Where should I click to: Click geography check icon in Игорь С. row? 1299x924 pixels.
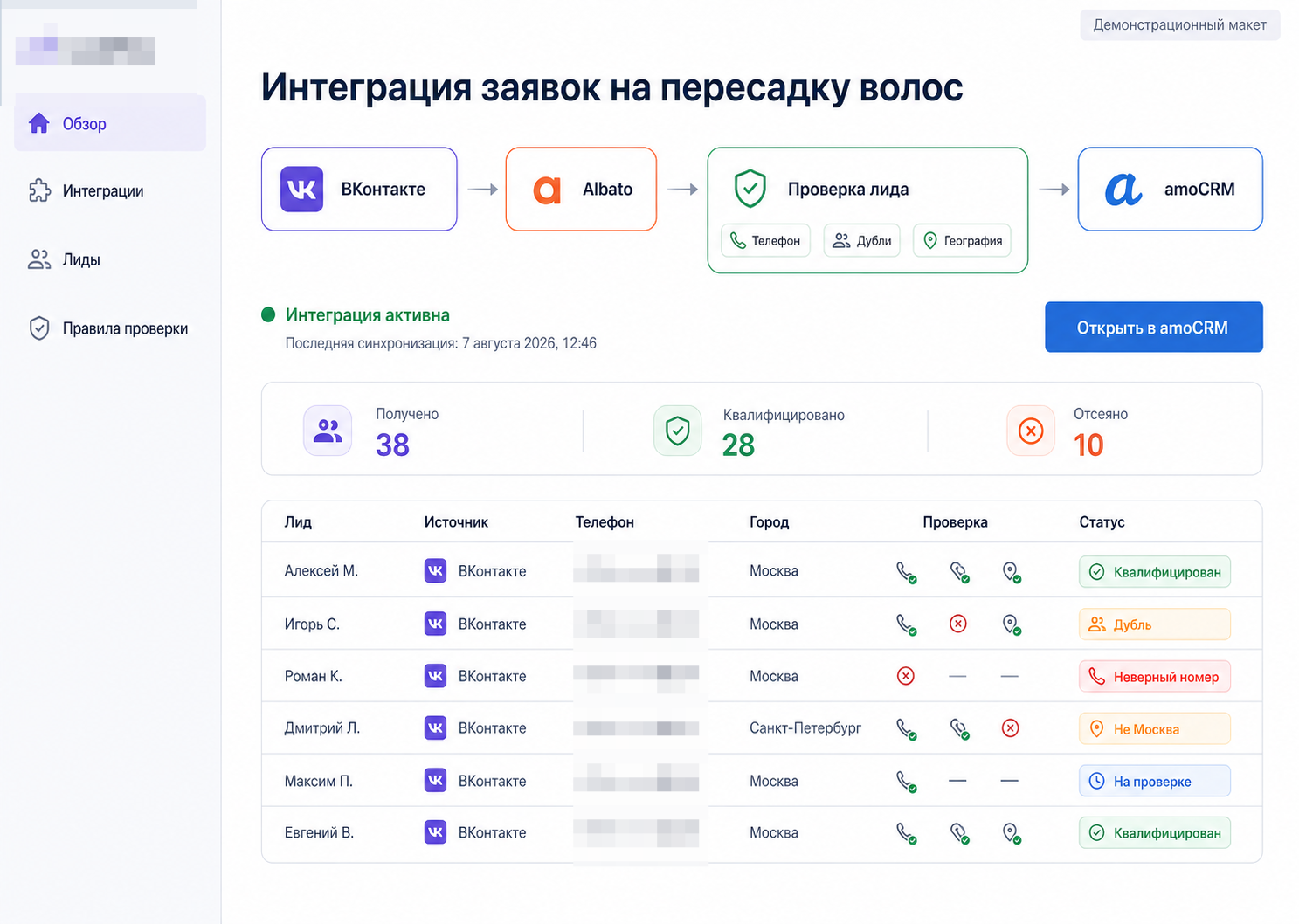(1012, 624)
